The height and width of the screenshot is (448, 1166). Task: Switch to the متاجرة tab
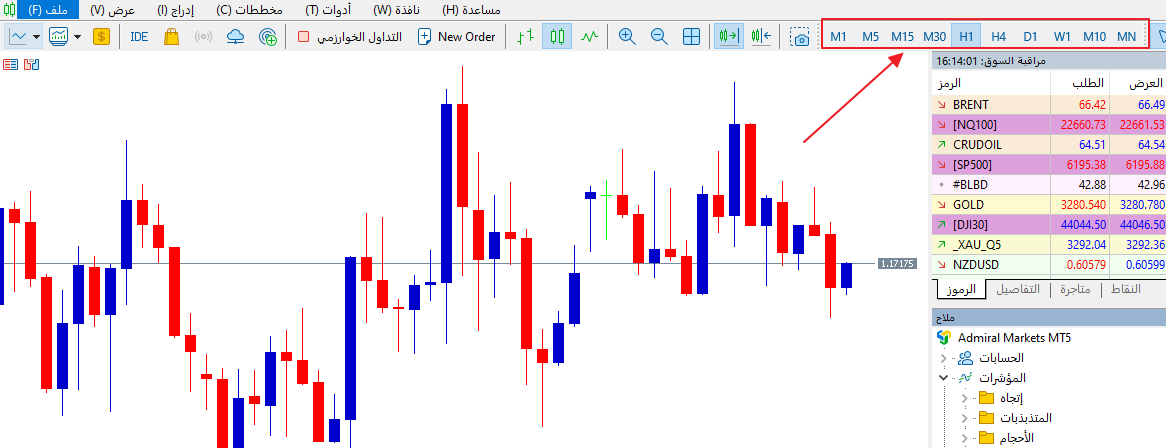(1073, 289)
